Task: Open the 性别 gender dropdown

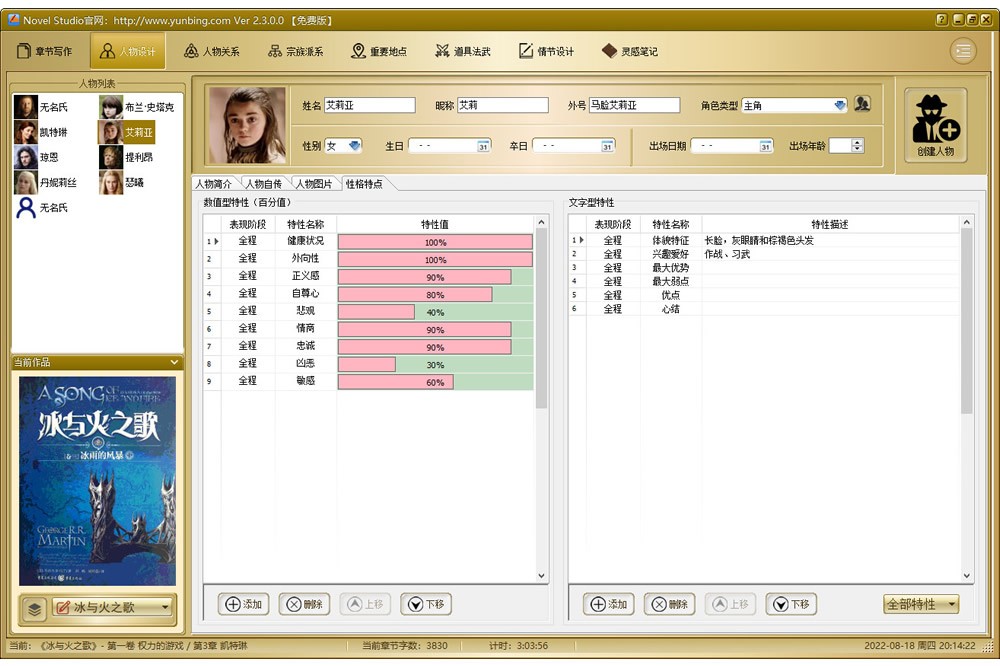Action: pyautogui.click(x=355, y=146)
